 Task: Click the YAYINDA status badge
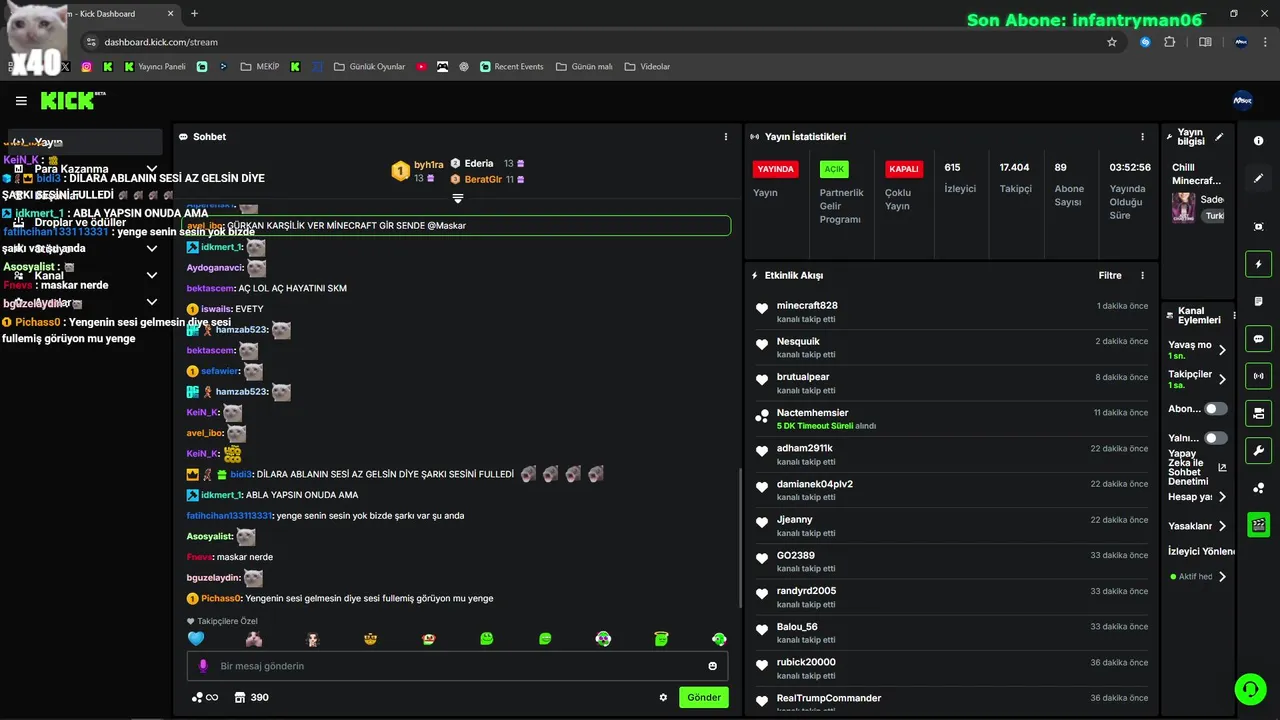click(776, 169)
